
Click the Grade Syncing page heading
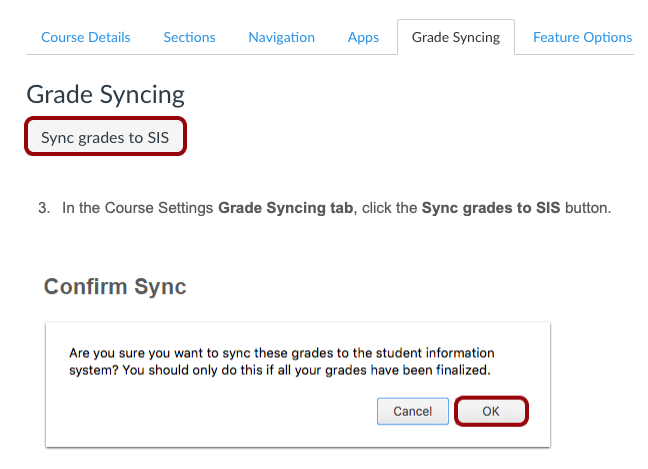pyautogui.click(x=105, y=95)
